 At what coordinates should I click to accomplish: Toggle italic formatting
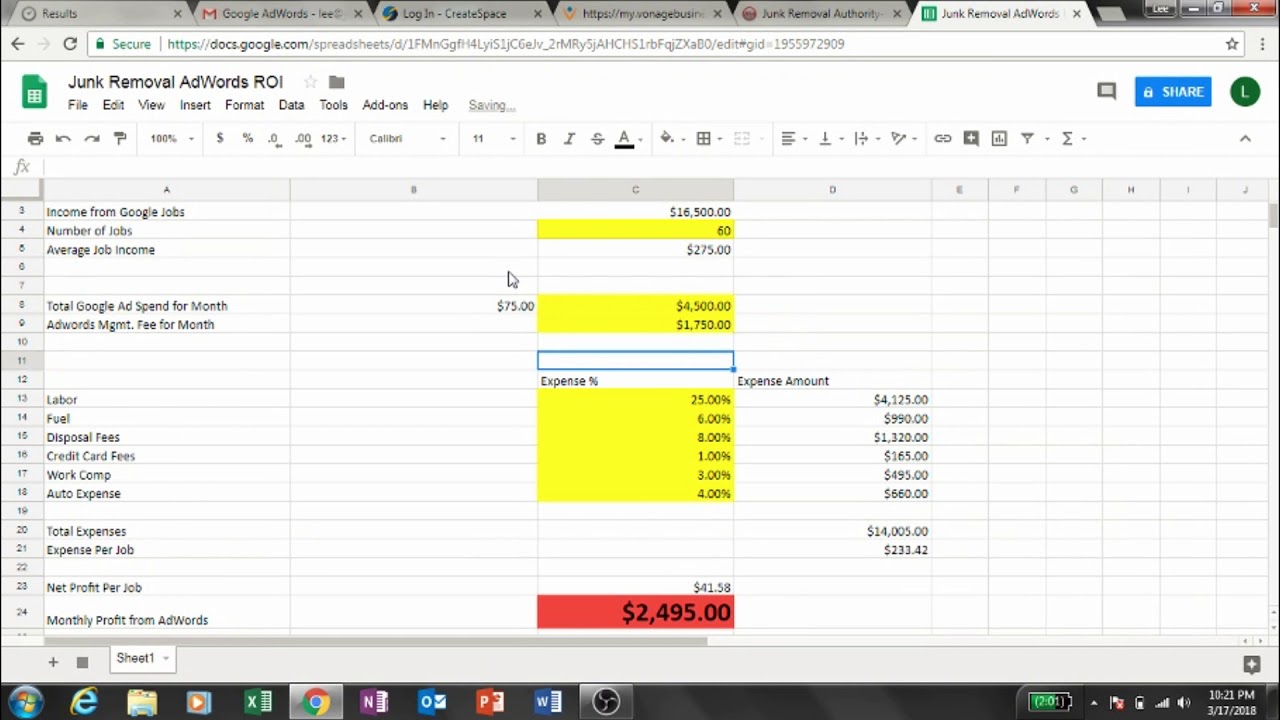569,138
